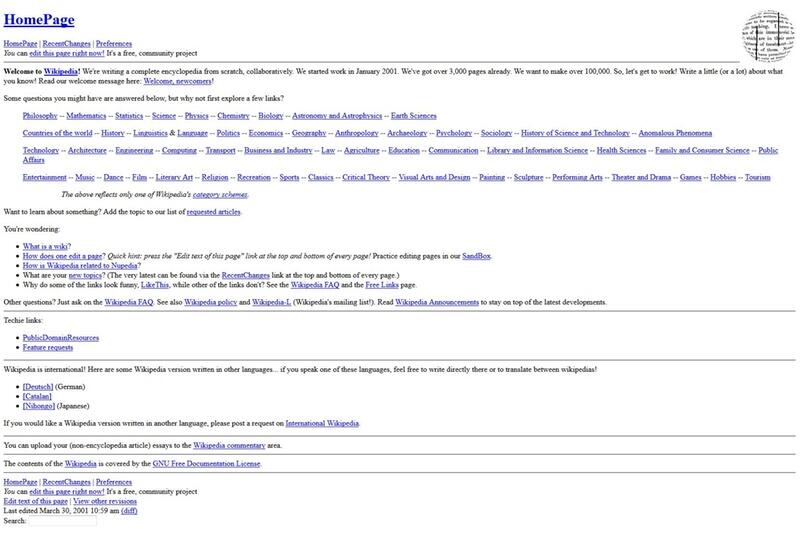Open the Archaeology link

click(407, 133)
